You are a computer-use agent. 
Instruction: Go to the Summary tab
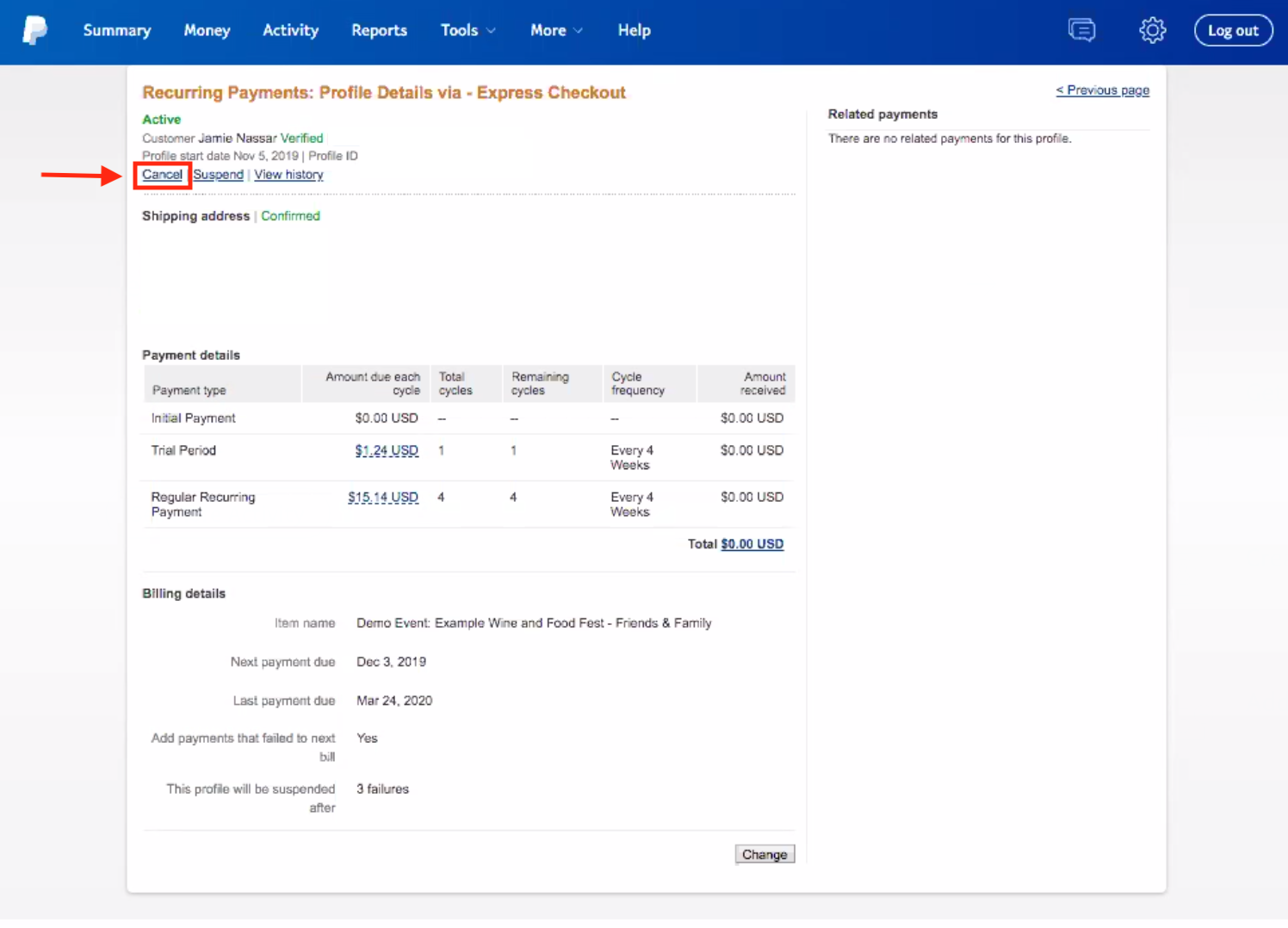click(x=117, y=30)
